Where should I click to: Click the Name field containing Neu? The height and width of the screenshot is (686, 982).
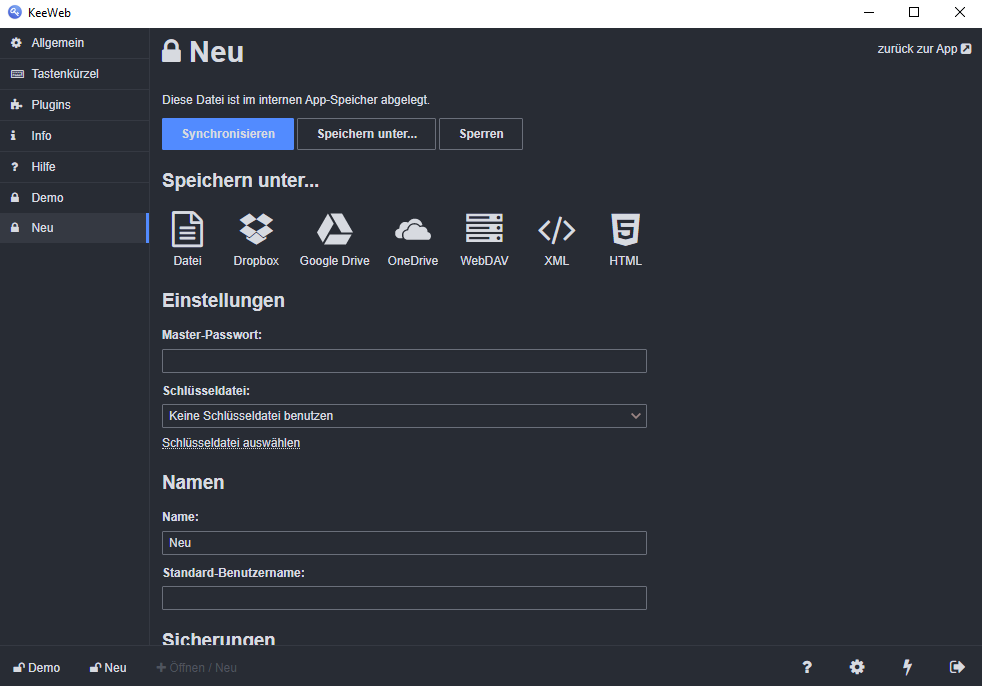coord(404,543)
